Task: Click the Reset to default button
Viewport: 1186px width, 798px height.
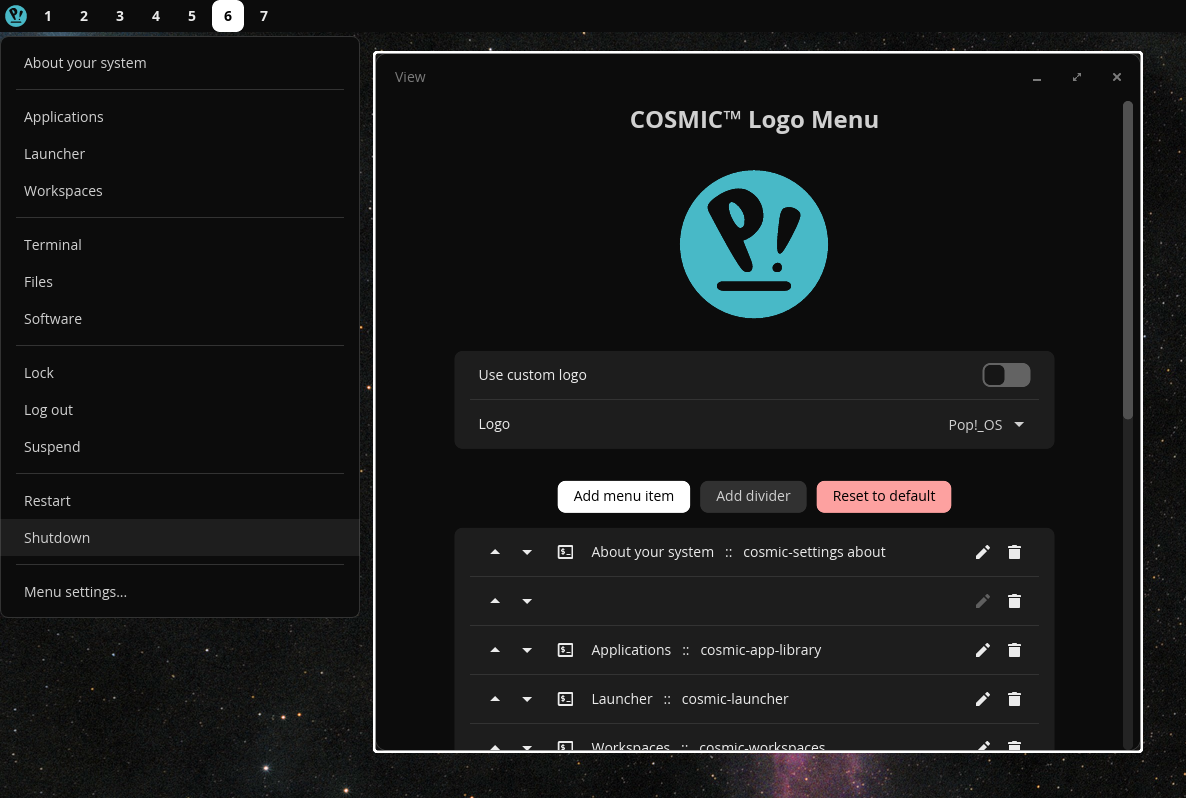Action: pyautogui.click(x=883, y=496)
